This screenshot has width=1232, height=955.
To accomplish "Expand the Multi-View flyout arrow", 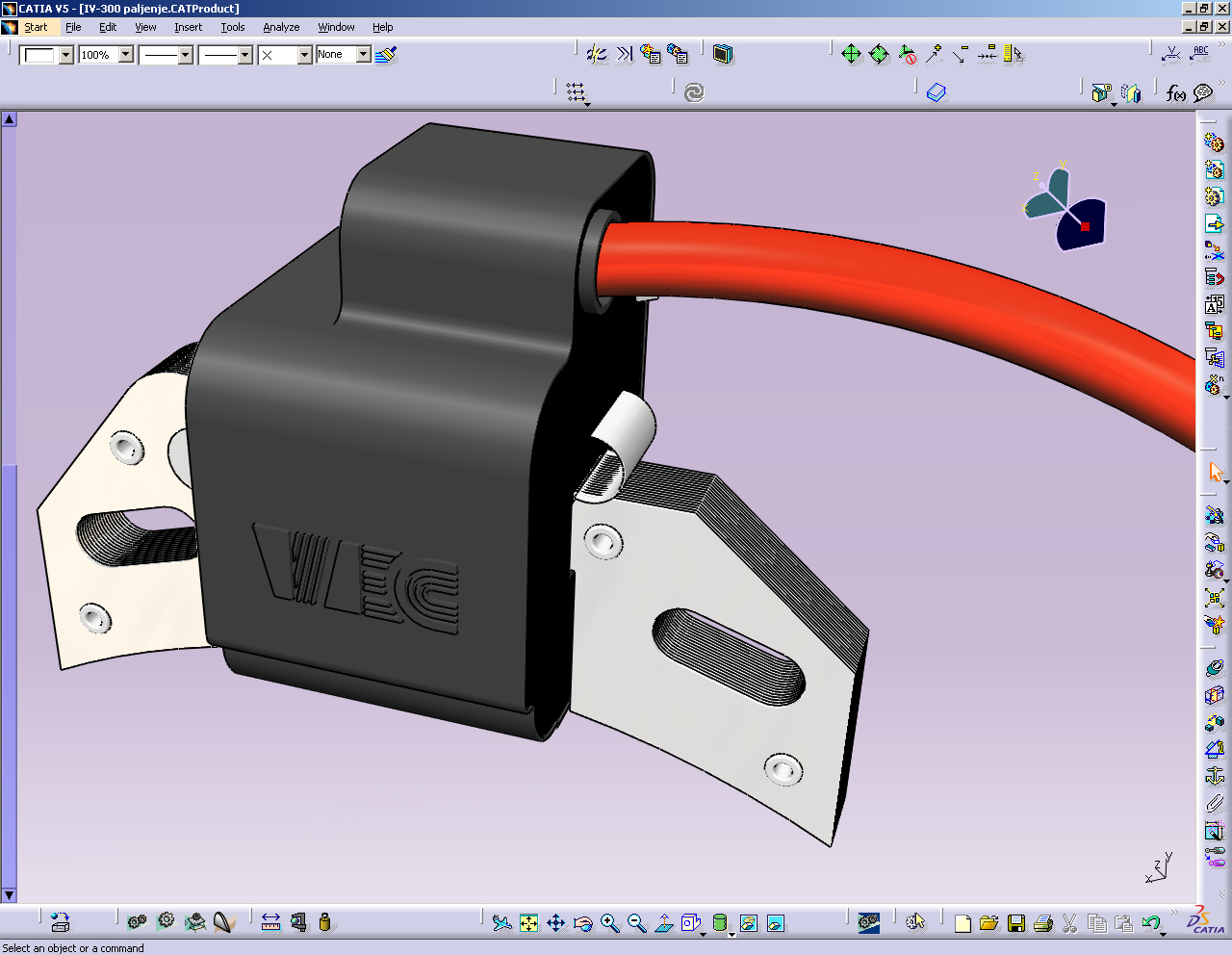I will coord(704,935).
